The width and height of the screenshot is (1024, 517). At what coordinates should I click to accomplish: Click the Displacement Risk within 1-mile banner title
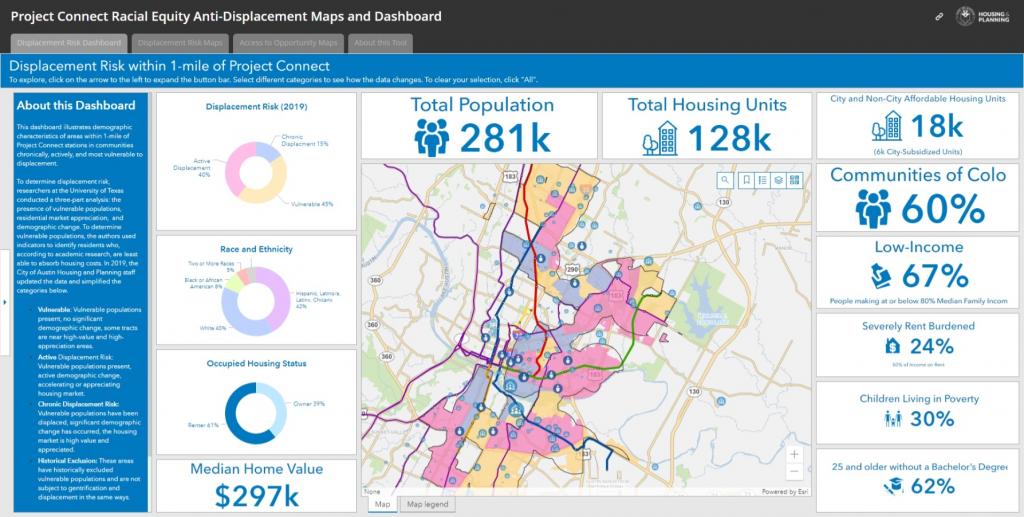[x=169, y=66]
